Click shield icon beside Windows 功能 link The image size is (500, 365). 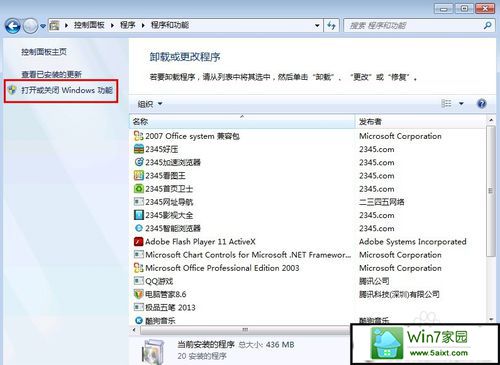[x=13, y=90]
